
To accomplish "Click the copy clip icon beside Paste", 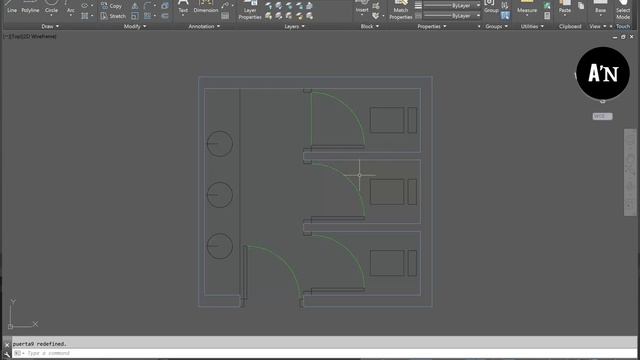I will 581,6.
